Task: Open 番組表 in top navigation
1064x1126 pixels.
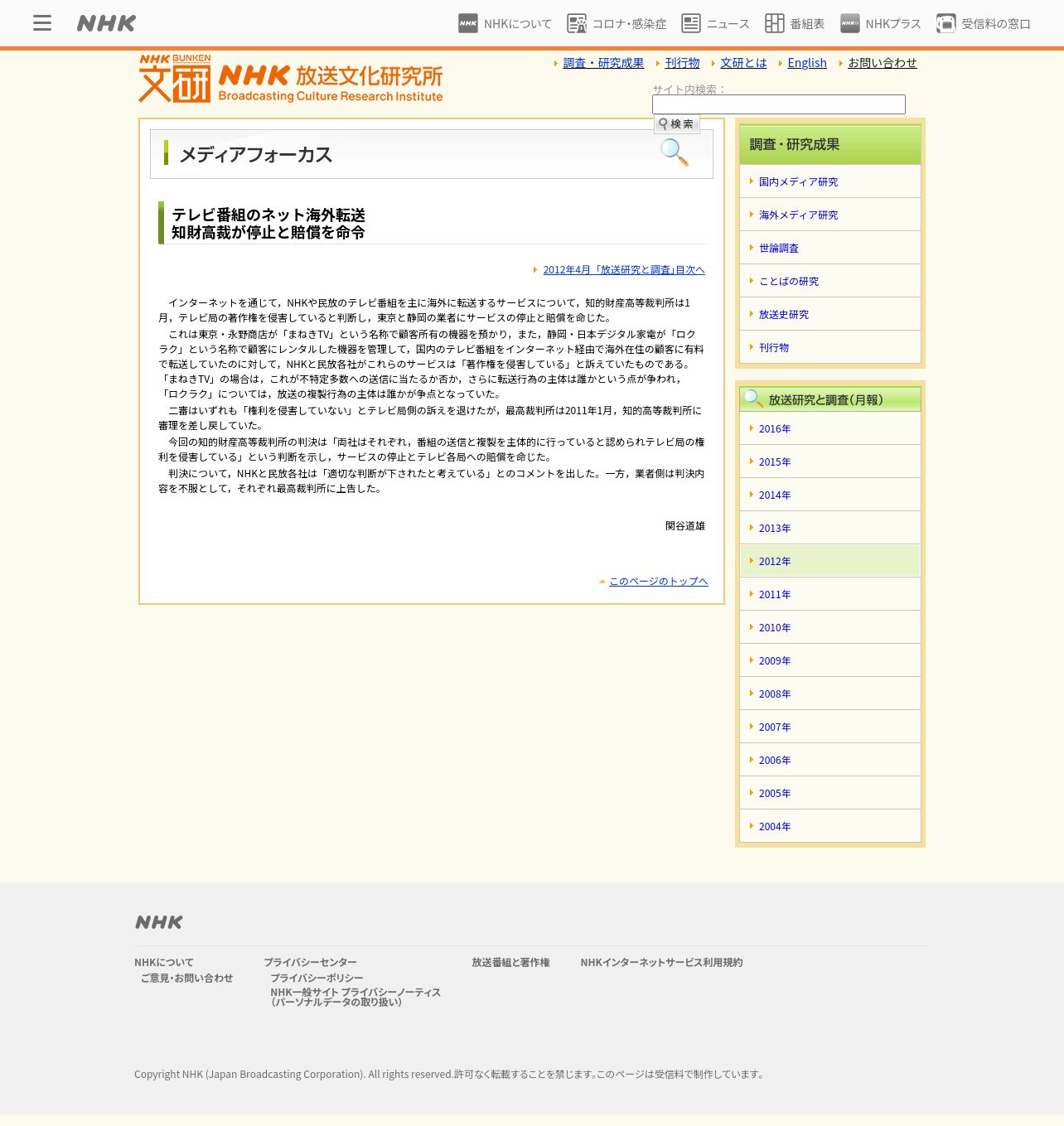Action: click(x=807, y=24)
